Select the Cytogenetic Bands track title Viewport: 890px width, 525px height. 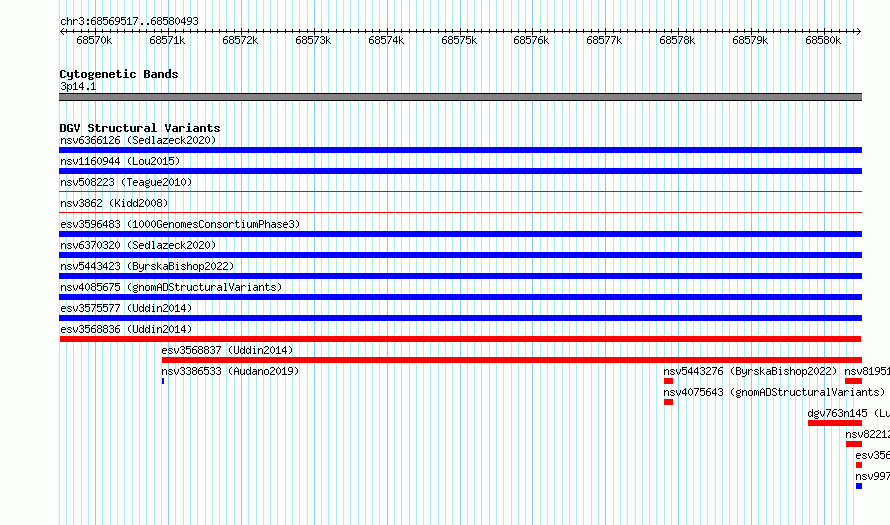(119, 74)
